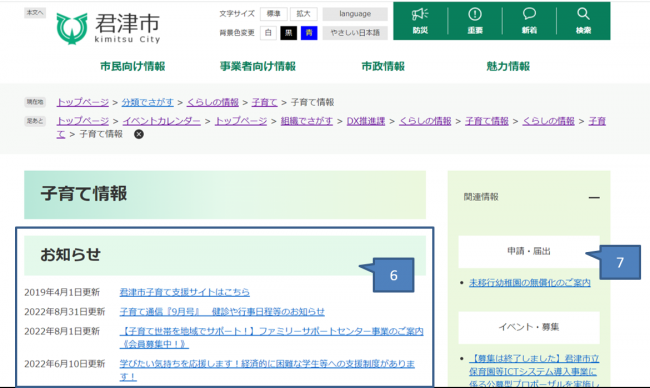Open the 魅力情報 menu
Viewport: 650px width, 388px height.
point(508,66)
